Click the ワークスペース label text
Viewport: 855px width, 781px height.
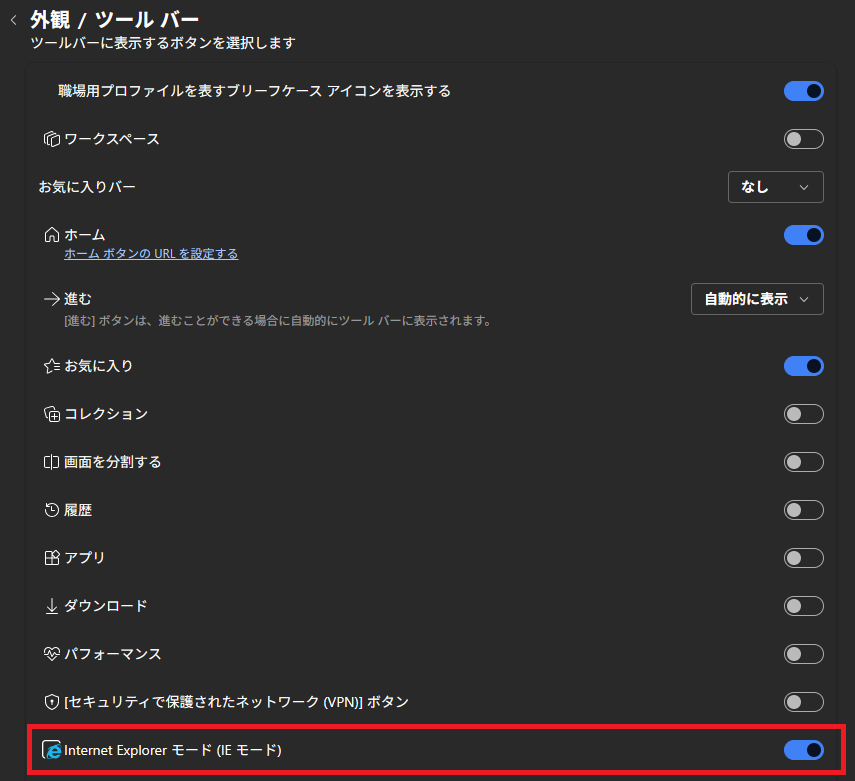pyautogui.click(x=112, y=139)
